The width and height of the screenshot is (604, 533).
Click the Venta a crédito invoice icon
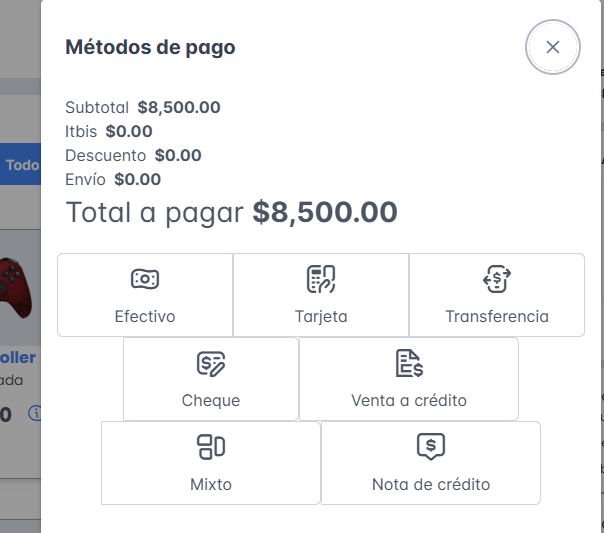click(409, 363)
